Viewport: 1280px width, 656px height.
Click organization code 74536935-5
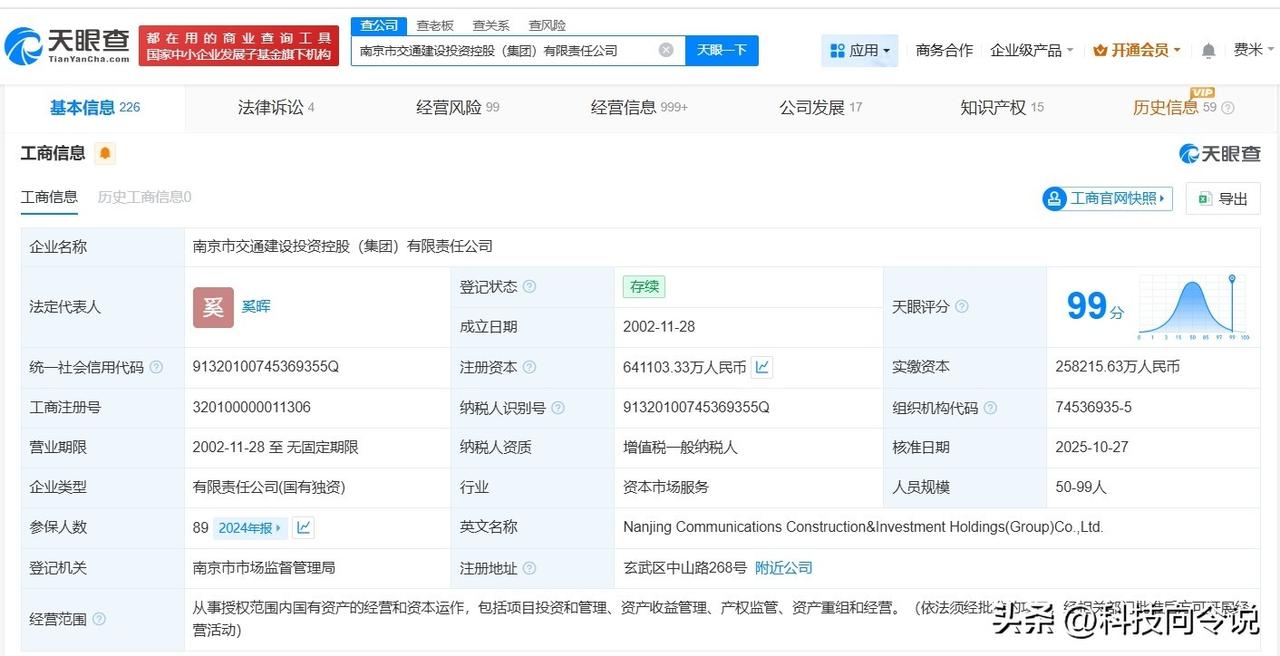click(x=1094, y=407)
